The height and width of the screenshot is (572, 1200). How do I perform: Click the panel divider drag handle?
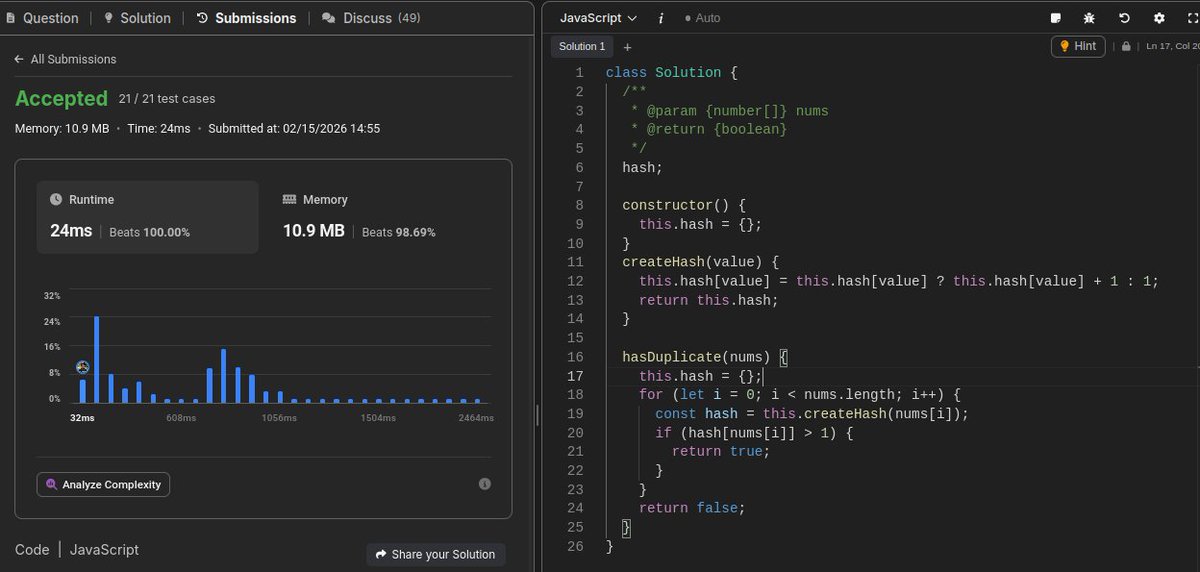pos(537,414)
